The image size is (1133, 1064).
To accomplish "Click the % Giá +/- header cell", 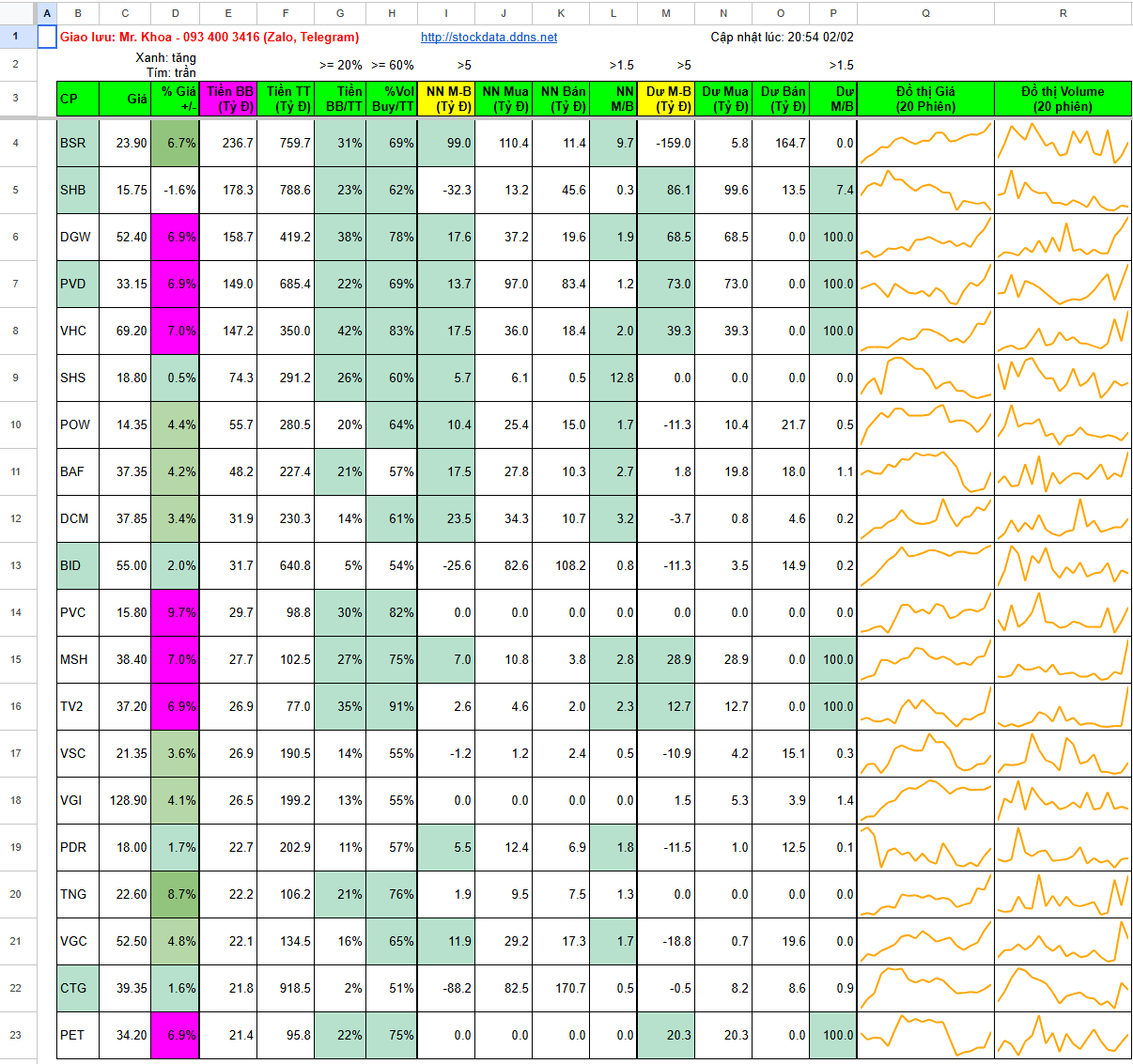I will 175,99.
